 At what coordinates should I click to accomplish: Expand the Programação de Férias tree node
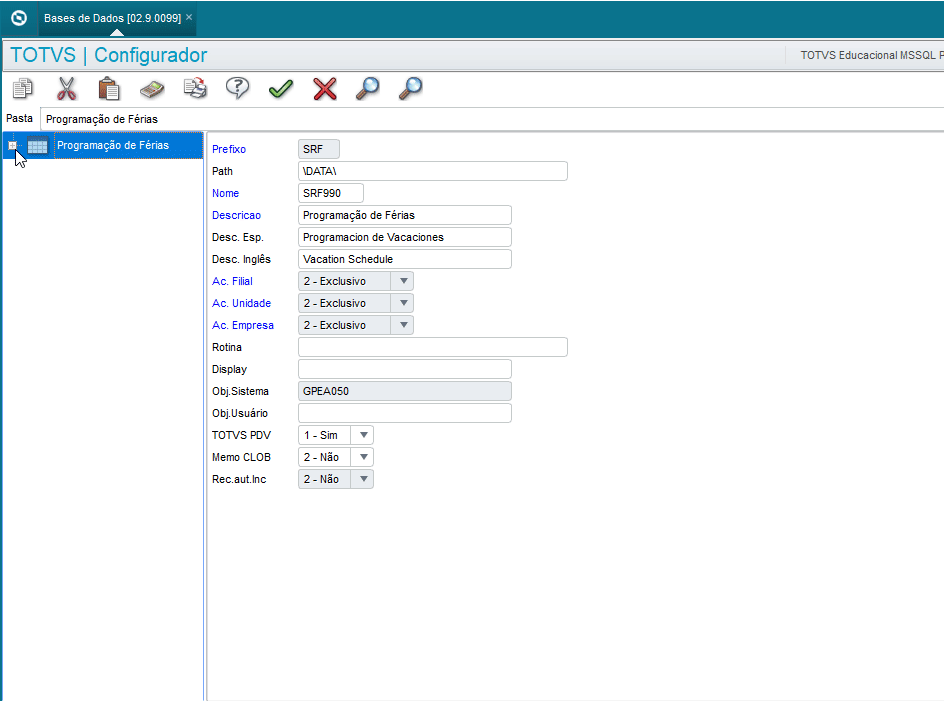tap(13, 145)
